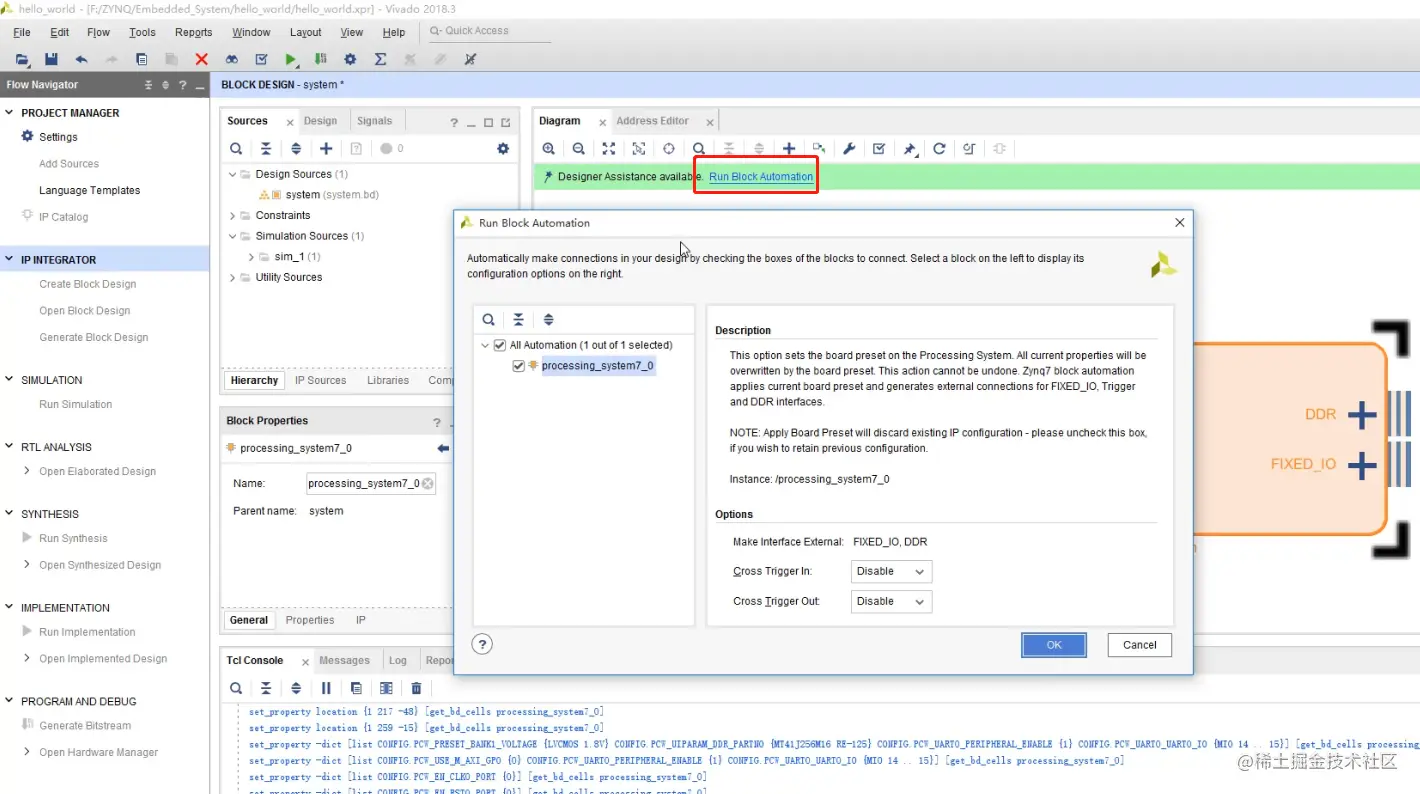The height and width of the screenshot is (794, 1420).
Task: Collapse the PROJECT MANAGER section
Action: point(10,113)
